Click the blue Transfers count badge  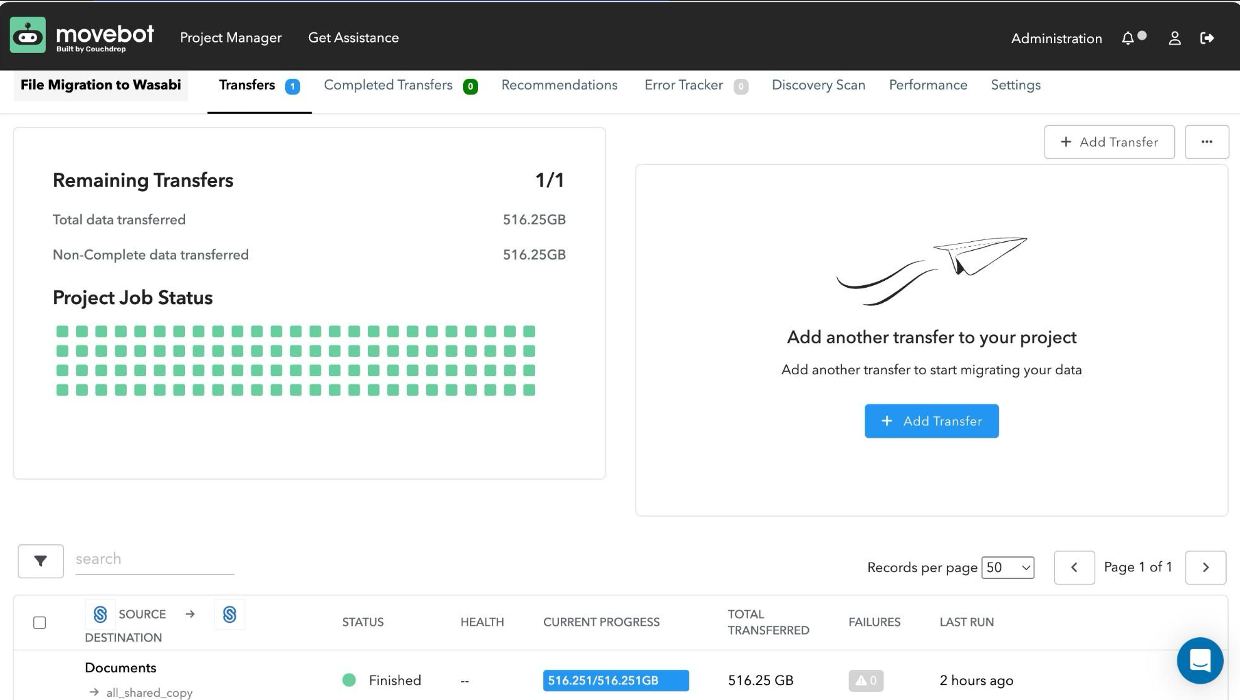(292, 86)
